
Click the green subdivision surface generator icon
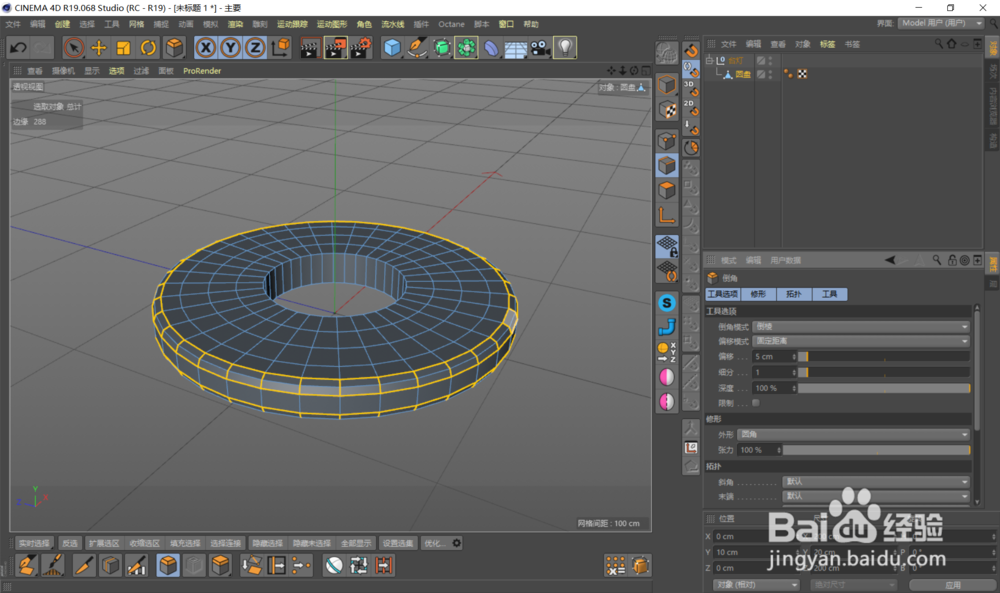[441, 48]
